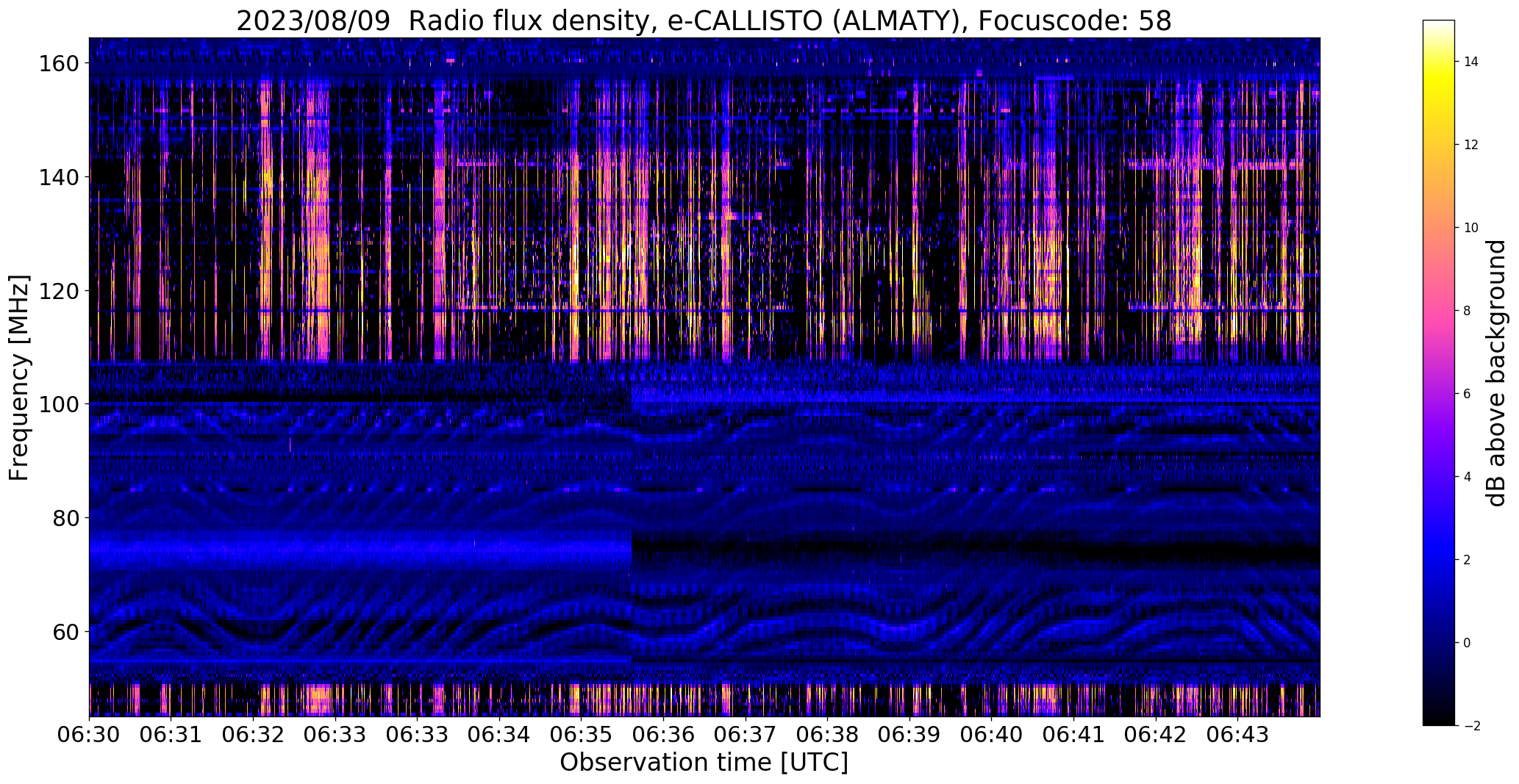Click the colorbar tick label 10
This screenshot has height=784, width=1519.
pyautogui.click(x=1471, y=228)
